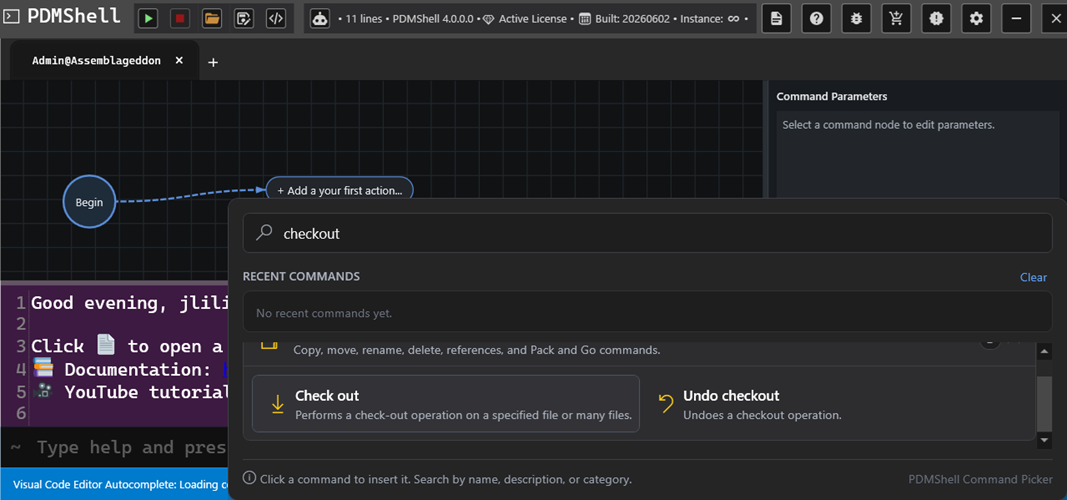Clear recent commands with Clear link
The width and height of the screenshot is (1067, 500).
tap(1033, 277)
